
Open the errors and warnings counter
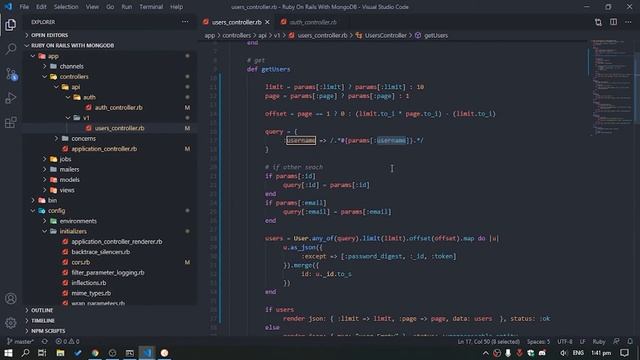tap(67, 341)
